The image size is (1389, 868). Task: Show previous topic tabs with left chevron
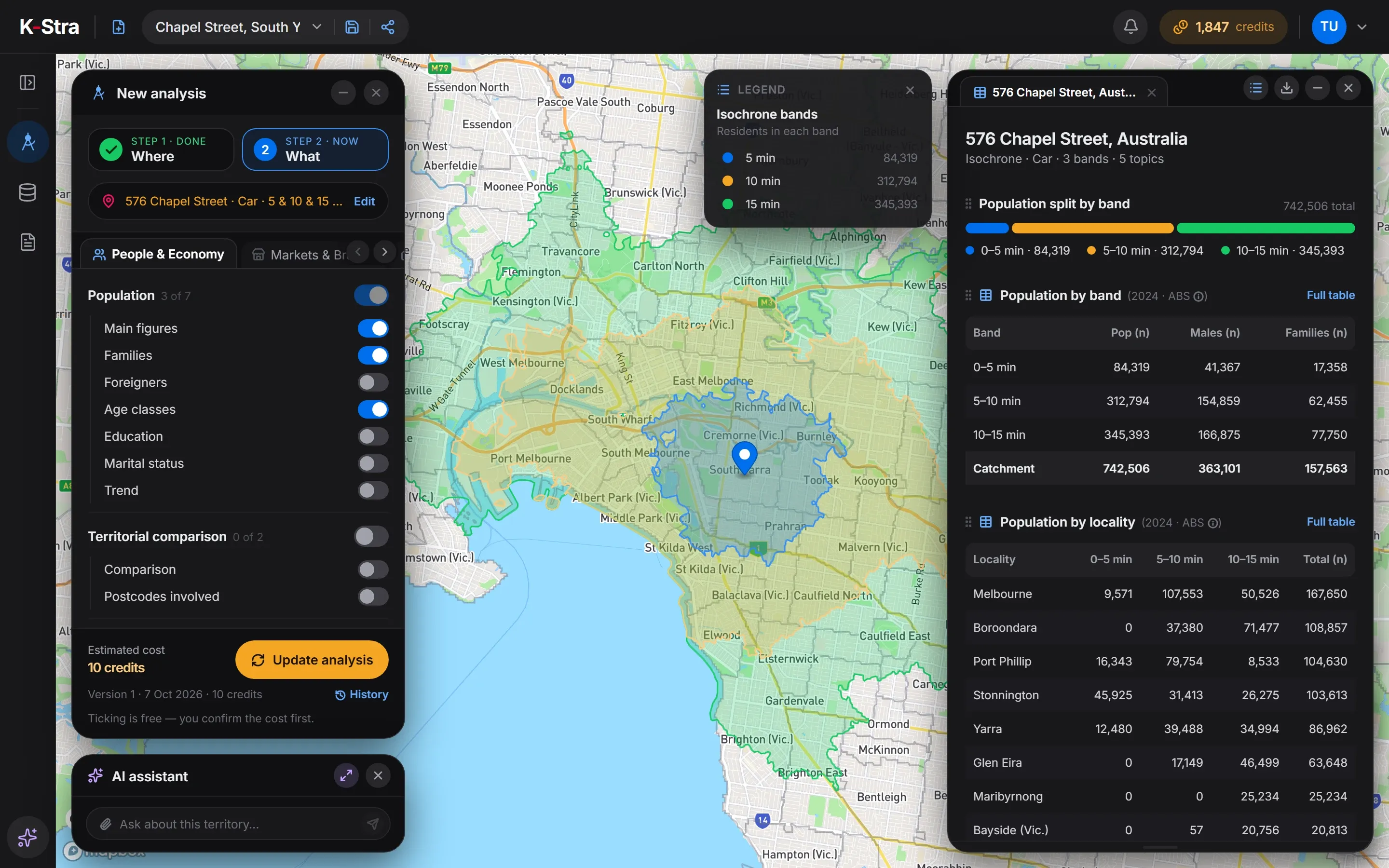[x=358, y=251]
